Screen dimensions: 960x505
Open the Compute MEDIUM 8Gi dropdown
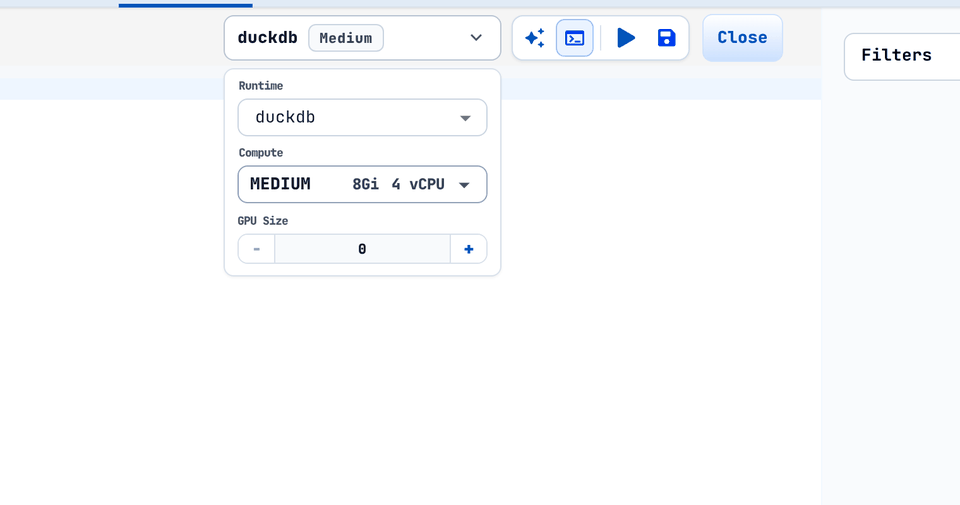point(362,184)
